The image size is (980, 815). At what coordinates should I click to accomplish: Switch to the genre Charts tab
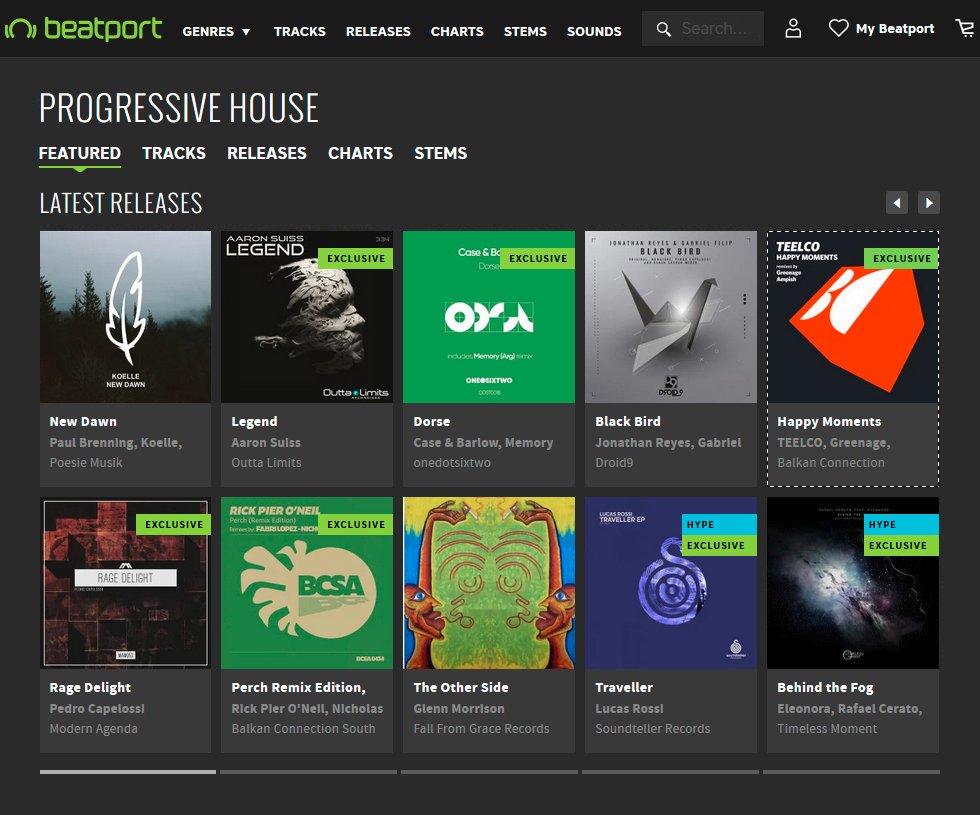pos(361,153)
